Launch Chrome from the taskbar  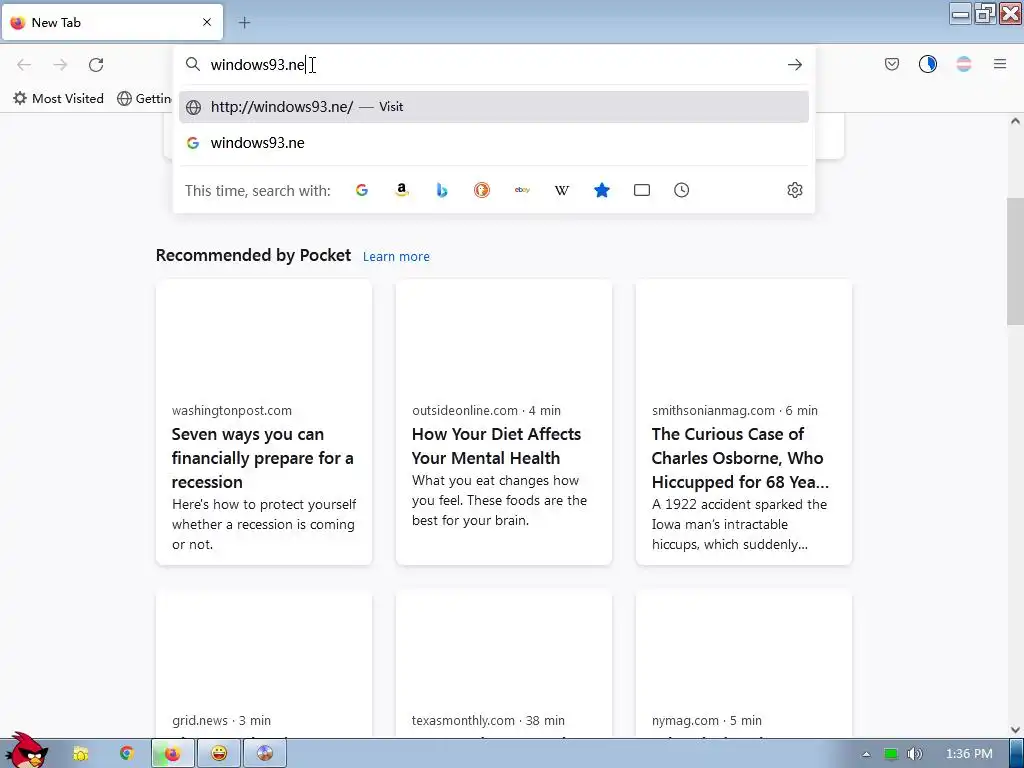point(126,754)
